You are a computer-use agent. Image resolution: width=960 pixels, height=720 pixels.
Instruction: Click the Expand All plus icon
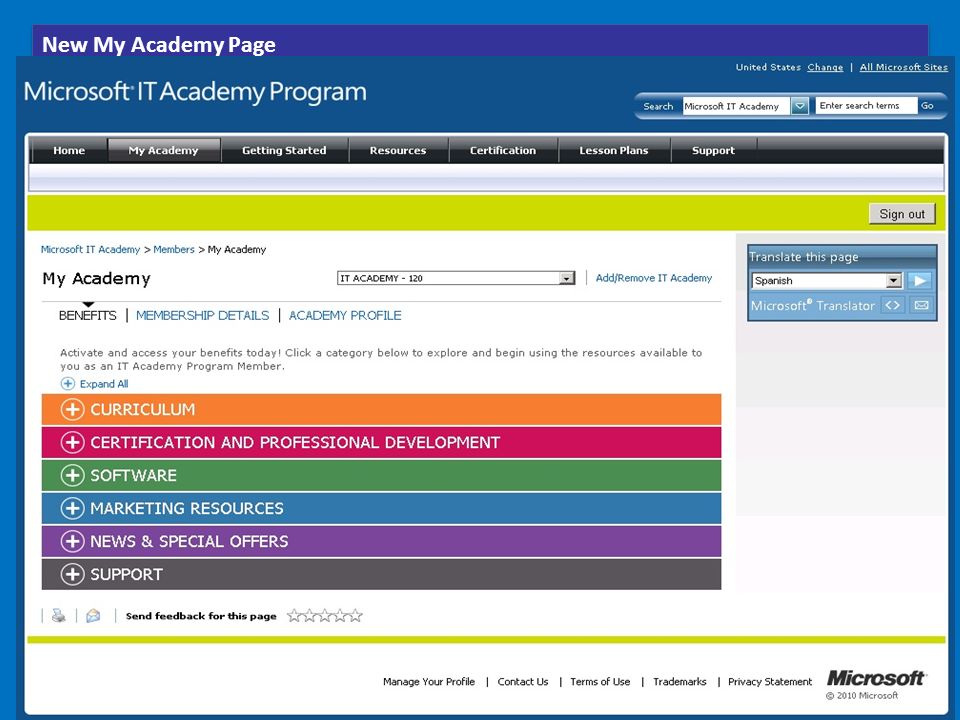point(67,384)
